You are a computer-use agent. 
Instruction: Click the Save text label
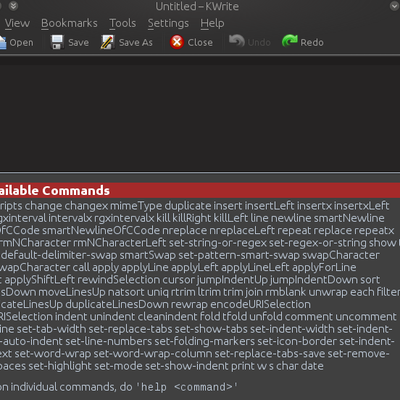coord(78,43)
